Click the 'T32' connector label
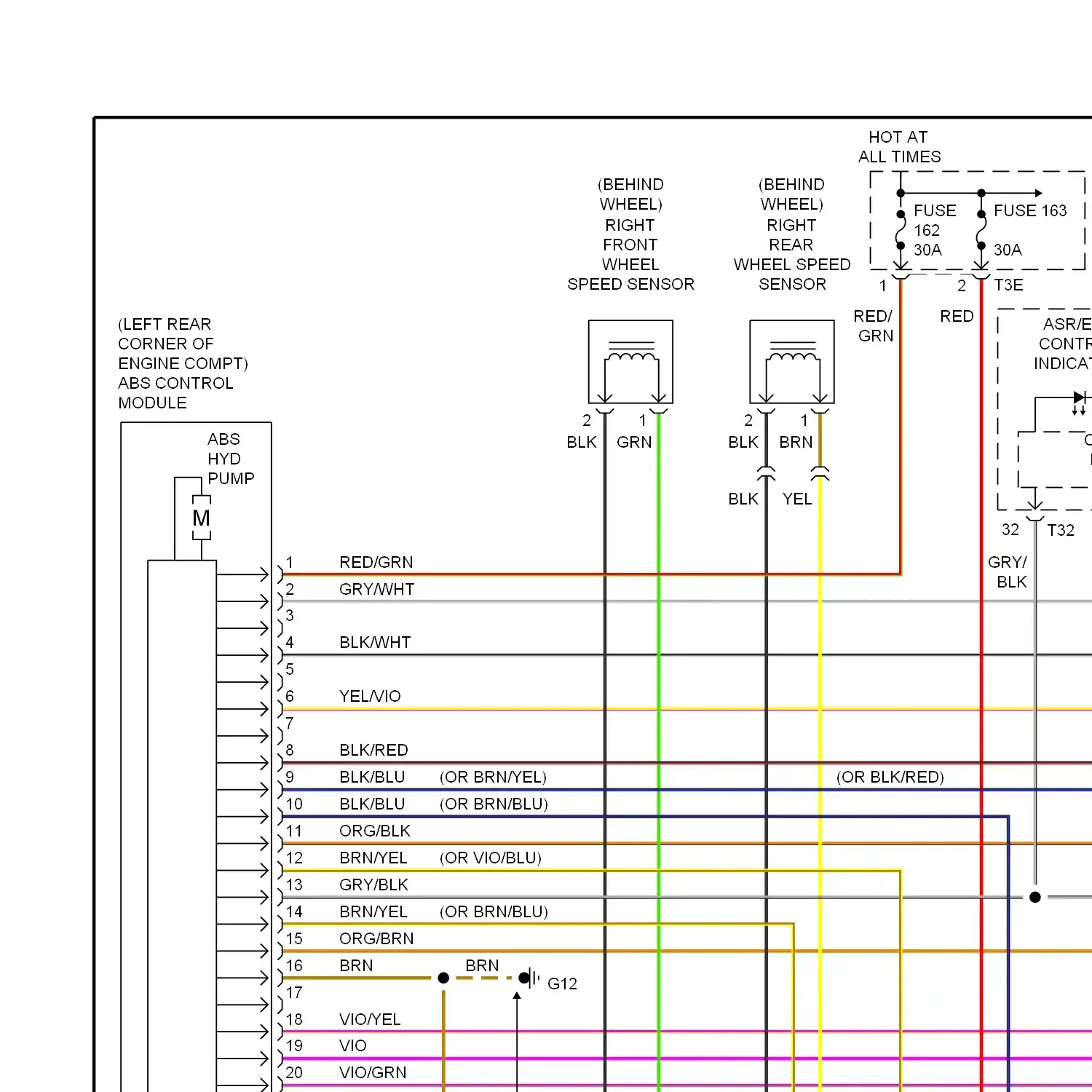Viewport: 1092px width, 1092px height. click(x=1061, y=530)
